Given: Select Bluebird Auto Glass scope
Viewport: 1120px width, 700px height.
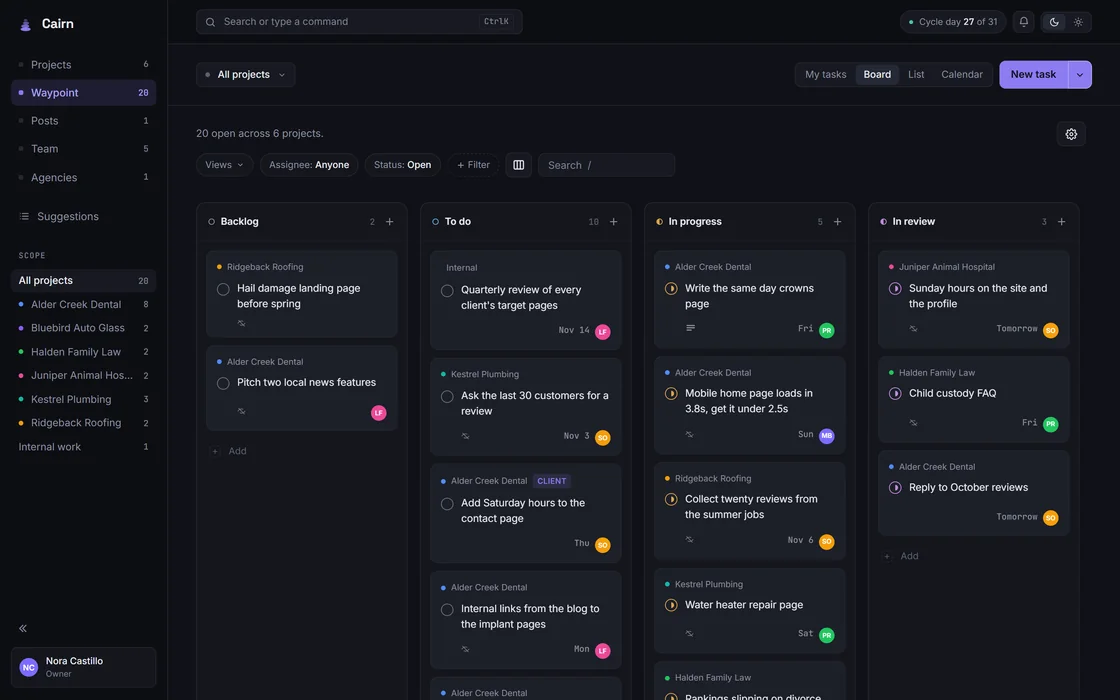Looking at the screenshot, I should 84,328.
